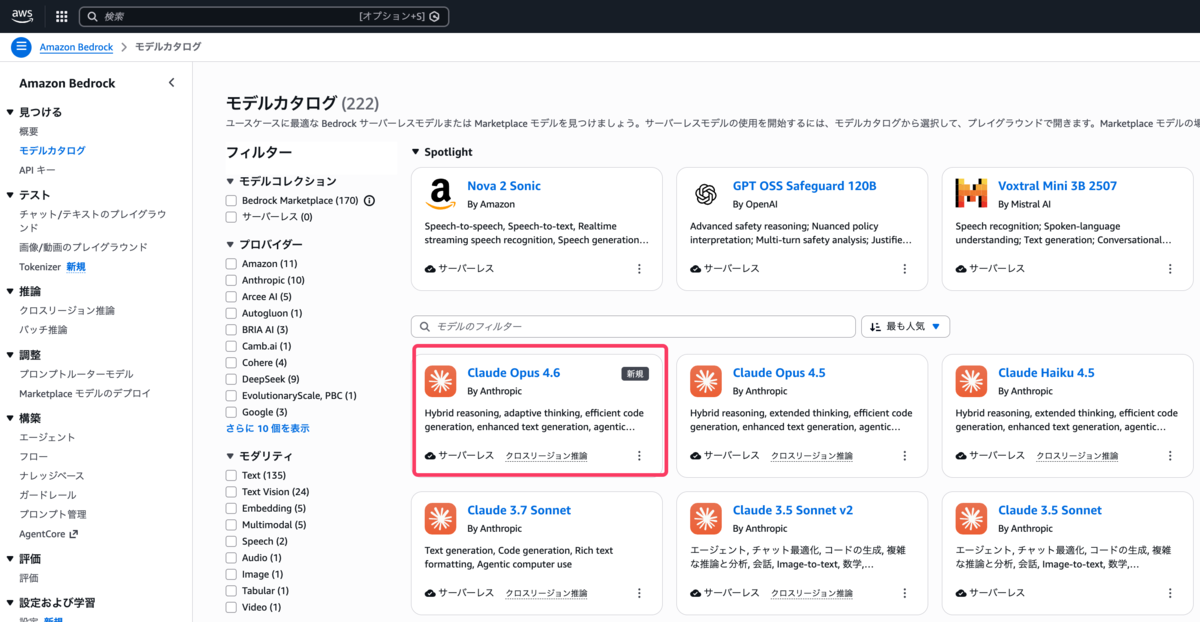1200x622 pixels.
Task: Click the serverless cloud icon on Nova 2 Sonic card
Action: [430, 269]
